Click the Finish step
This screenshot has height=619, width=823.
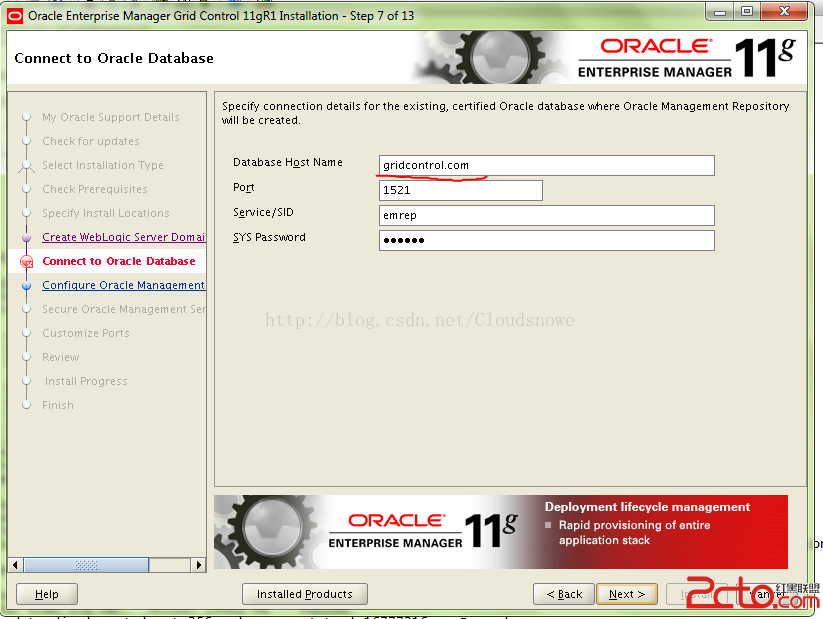(58, 405)
